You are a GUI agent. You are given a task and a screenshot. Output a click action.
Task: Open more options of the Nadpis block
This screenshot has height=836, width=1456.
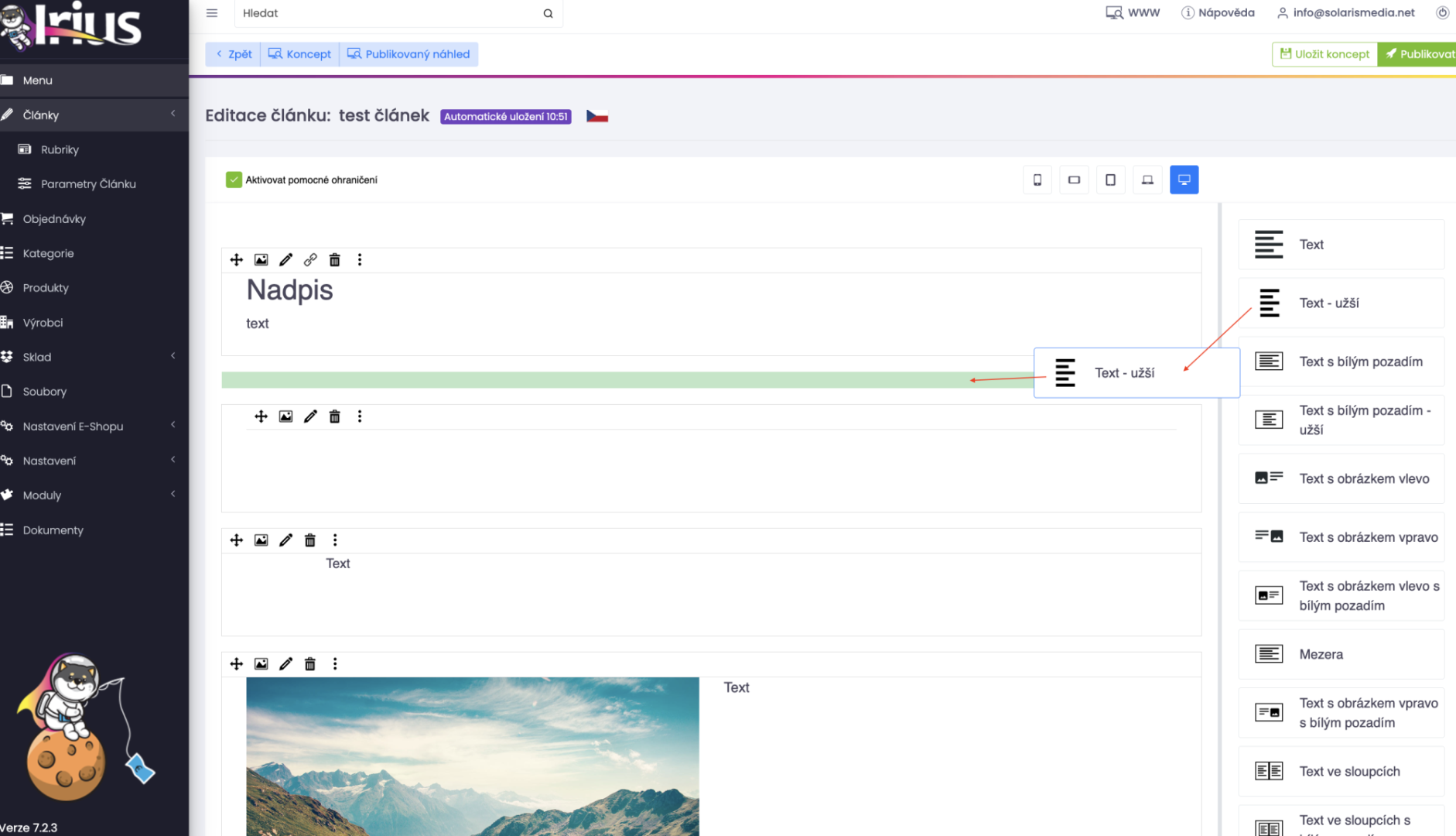(x=360, y=260)
